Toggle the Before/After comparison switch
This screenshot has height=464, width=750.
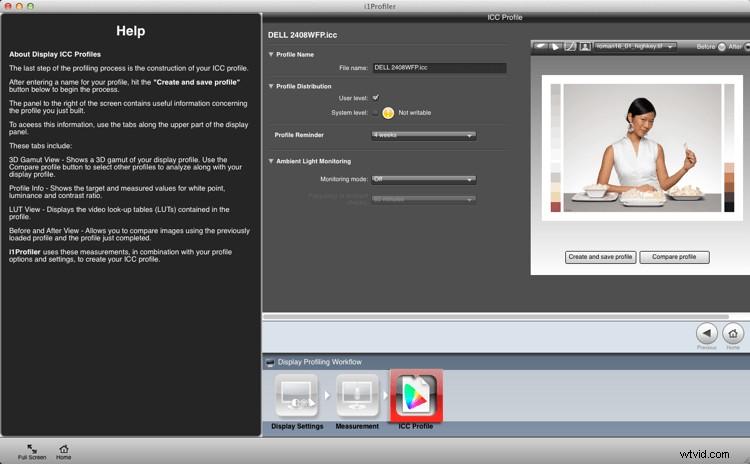click(721, 46)
